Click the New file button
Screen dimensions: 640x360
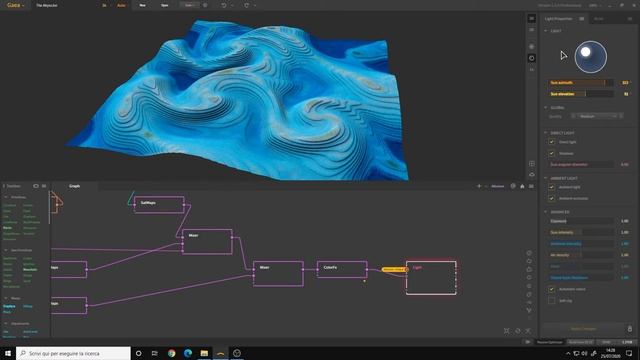[x=142, y=5]
